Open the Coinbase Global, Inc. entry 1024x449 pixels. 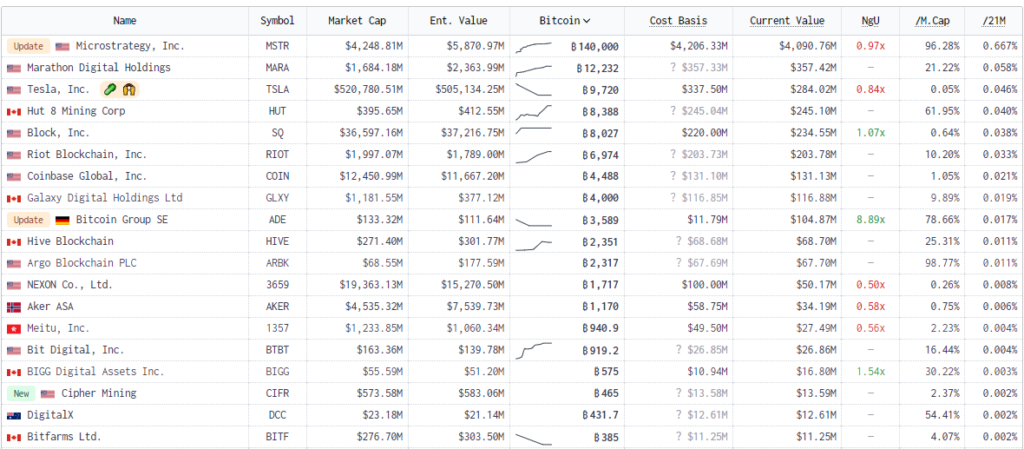86,177
